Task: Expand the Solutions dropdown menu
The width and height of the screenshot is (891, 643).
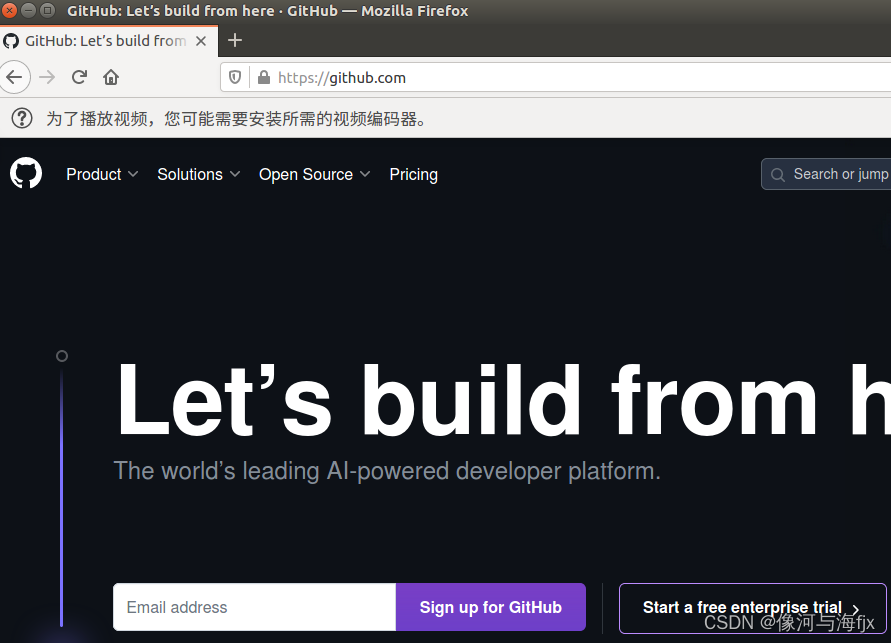Action: (x=198, y=174)
